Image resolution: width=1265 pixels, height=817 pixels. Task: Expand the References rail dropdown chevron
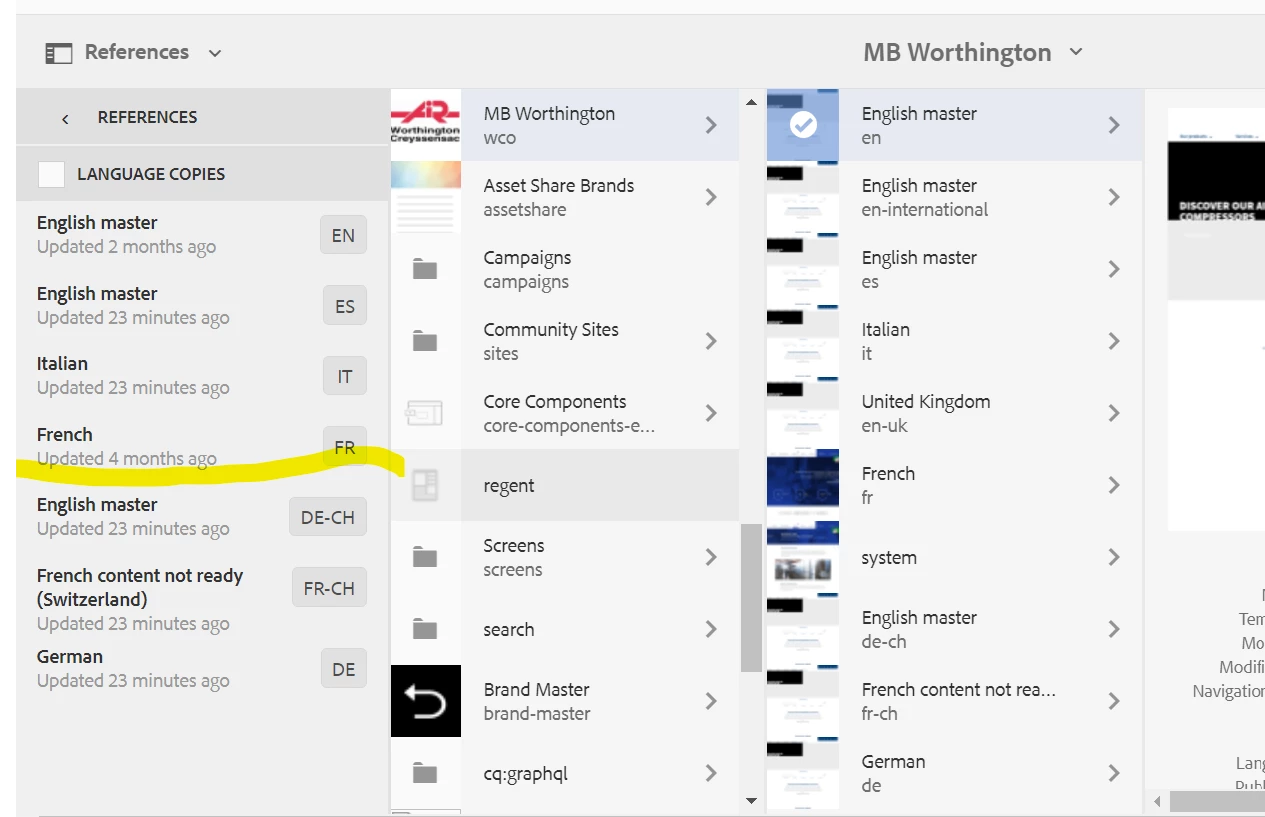(x=215, y=54)
